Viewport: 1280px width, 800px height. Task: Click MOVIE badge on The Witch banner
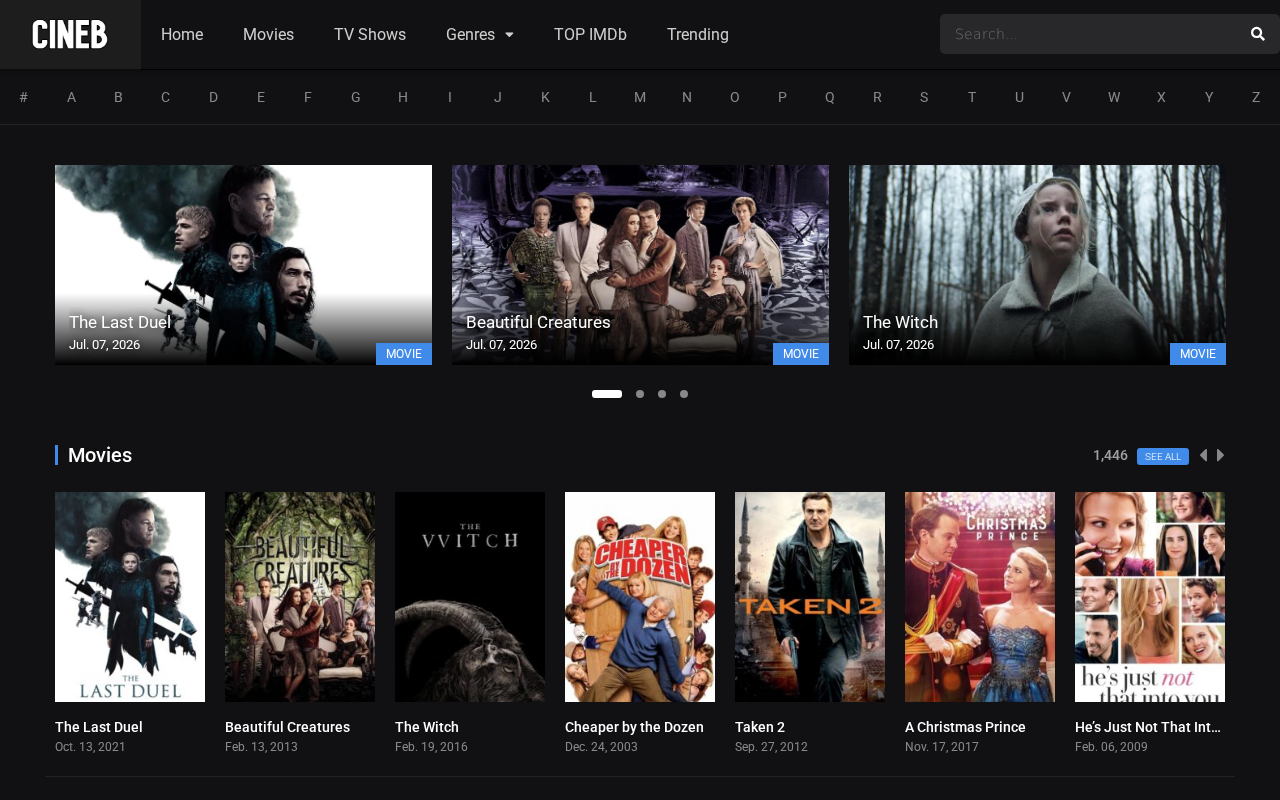[x=1198, y=354]
